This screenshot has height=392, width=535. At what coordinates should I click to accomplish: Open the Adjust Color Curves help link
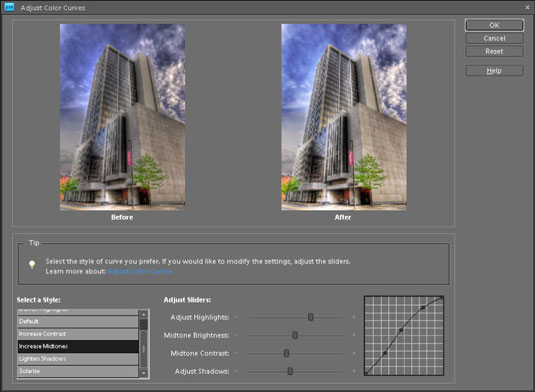click(140, 271)
